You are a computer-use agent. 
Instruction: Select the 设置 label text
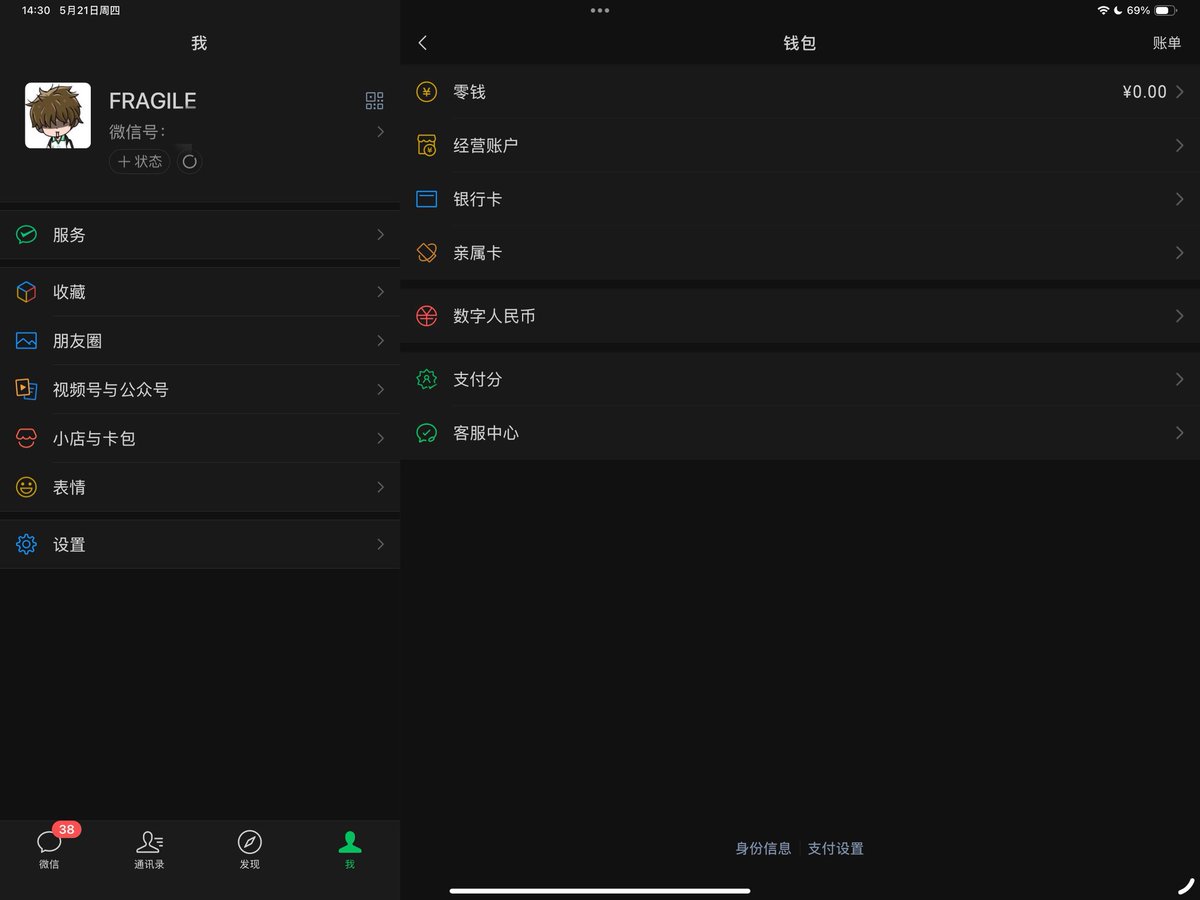[69, 544]
